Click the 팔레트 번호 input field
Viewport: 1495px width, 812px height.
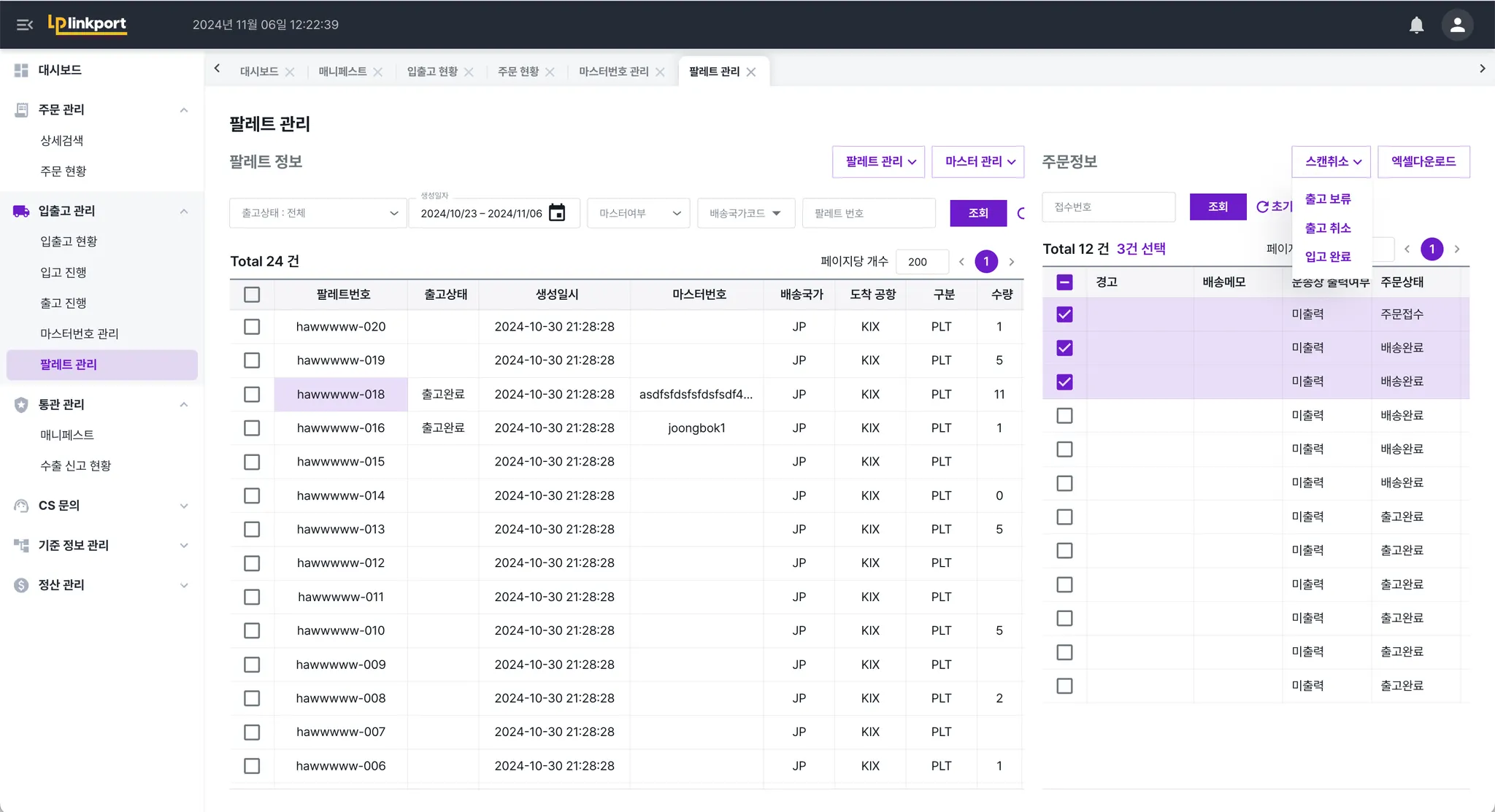tap(869, 213)
